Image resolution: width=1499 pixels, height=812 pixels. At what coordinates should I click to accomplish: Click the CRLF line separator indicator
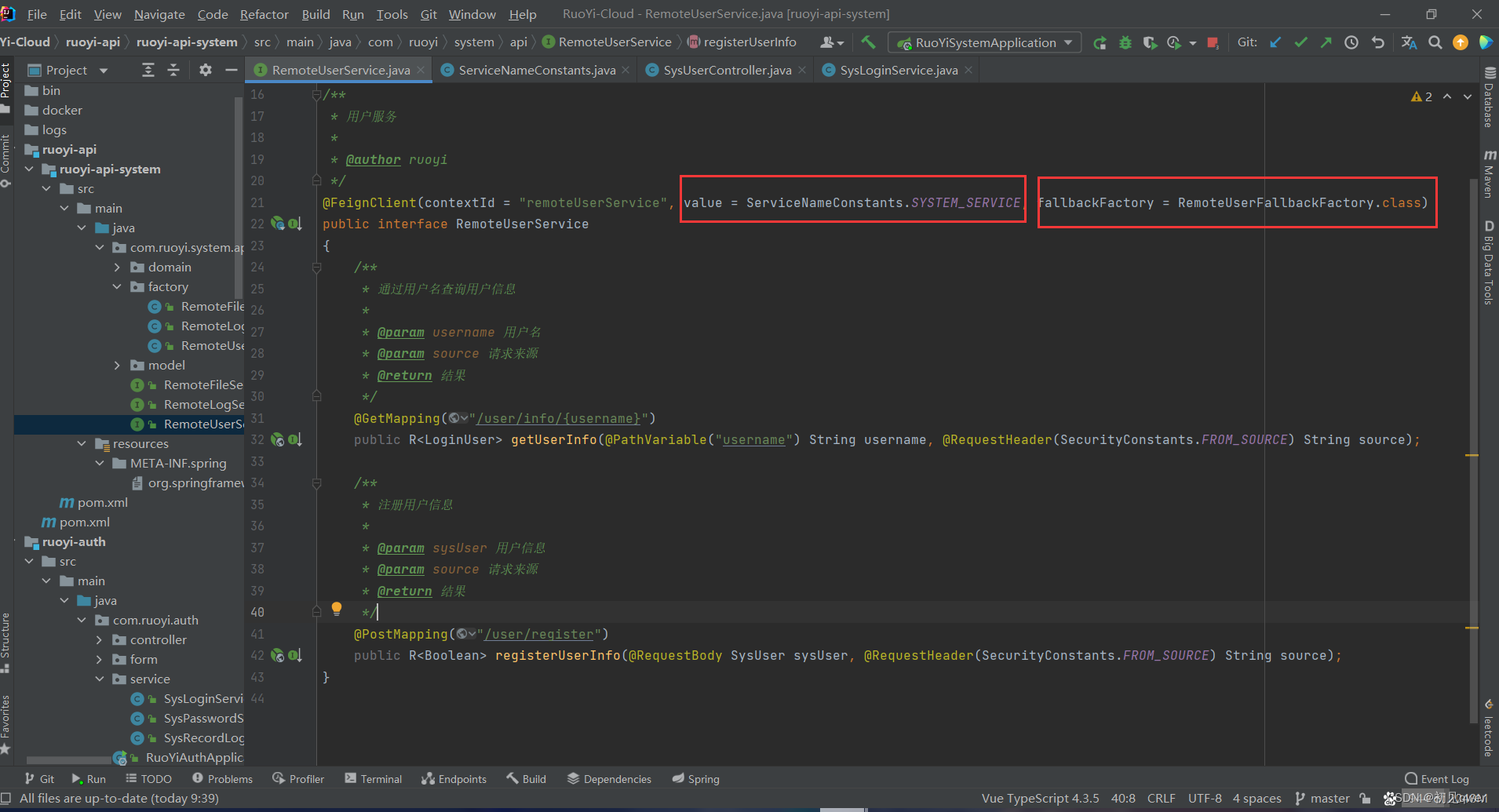1161,798
